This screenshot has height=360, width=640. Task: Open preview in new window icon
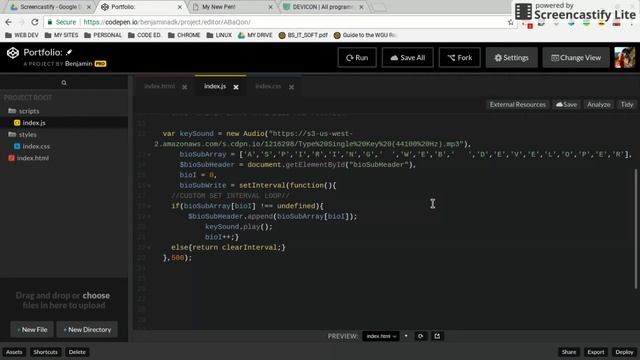437,336
